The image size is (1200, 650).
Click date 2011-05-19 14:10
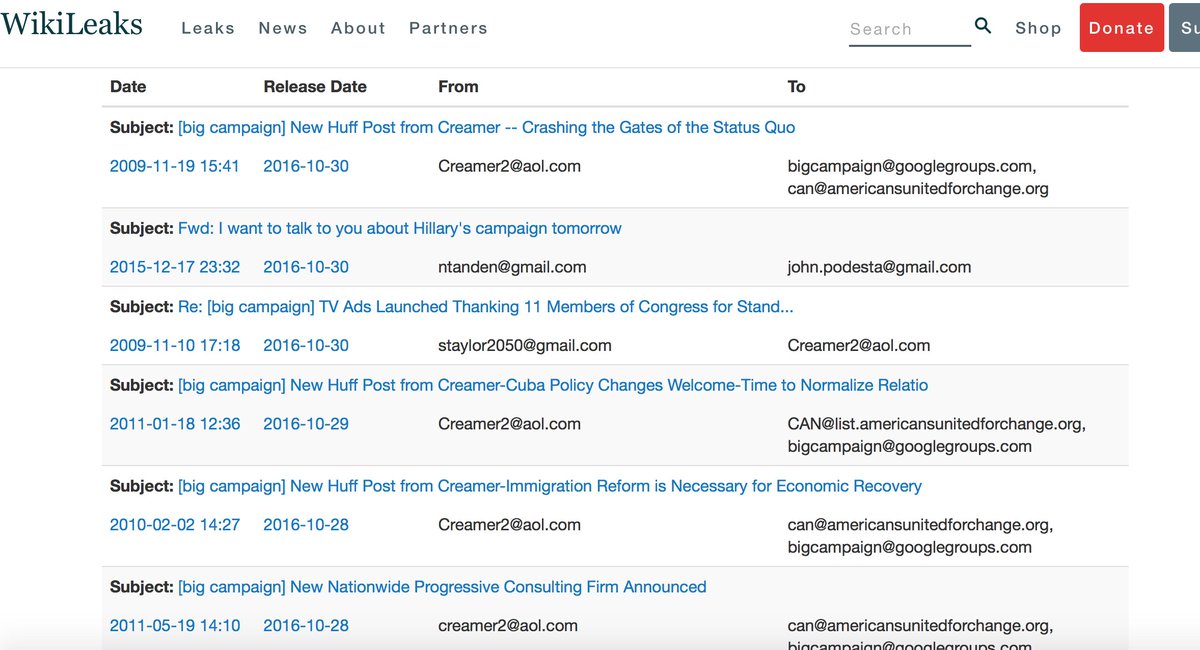click(x=175, y=626)
